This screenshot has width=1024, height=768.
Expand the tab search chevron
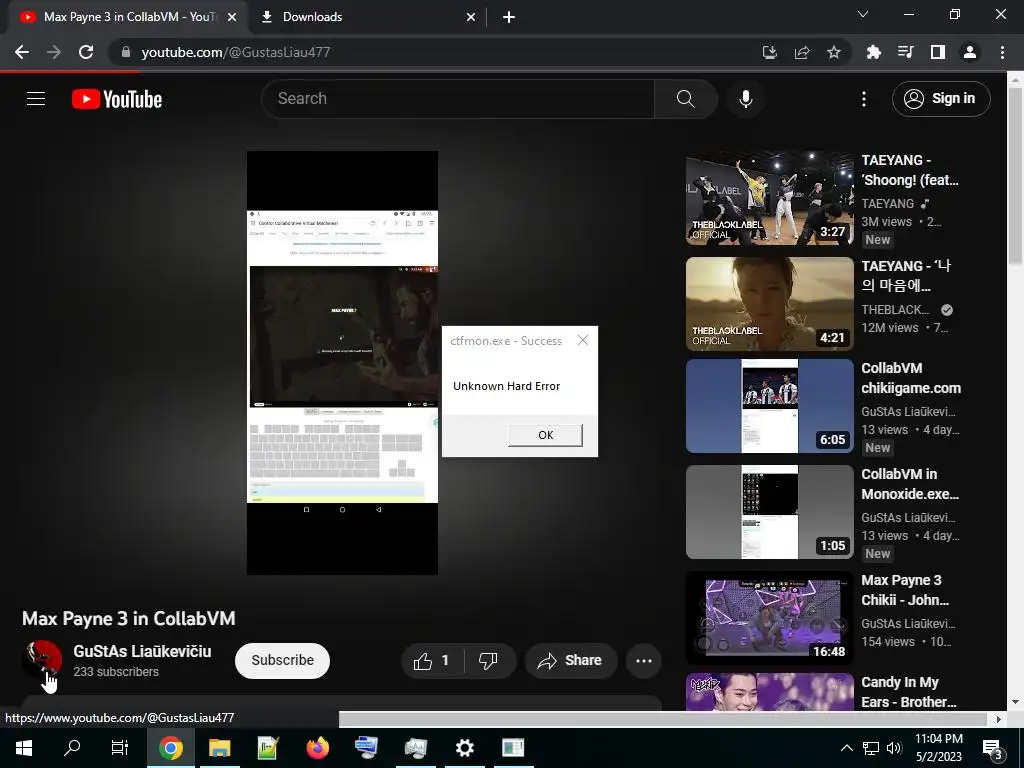point(863,14)
